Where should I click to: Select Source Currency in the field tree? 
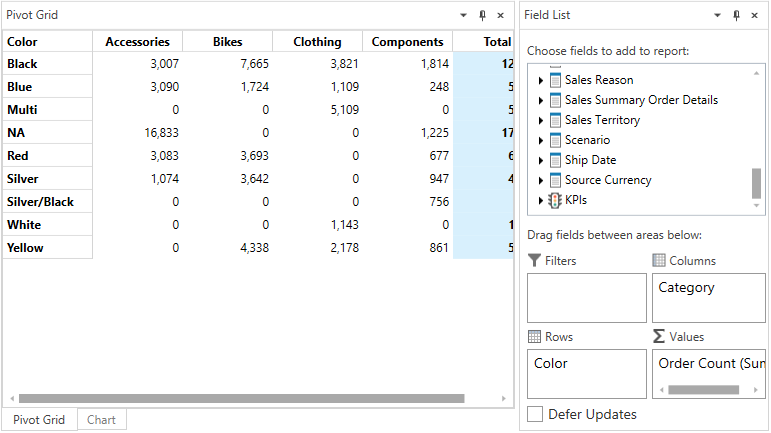608,180
